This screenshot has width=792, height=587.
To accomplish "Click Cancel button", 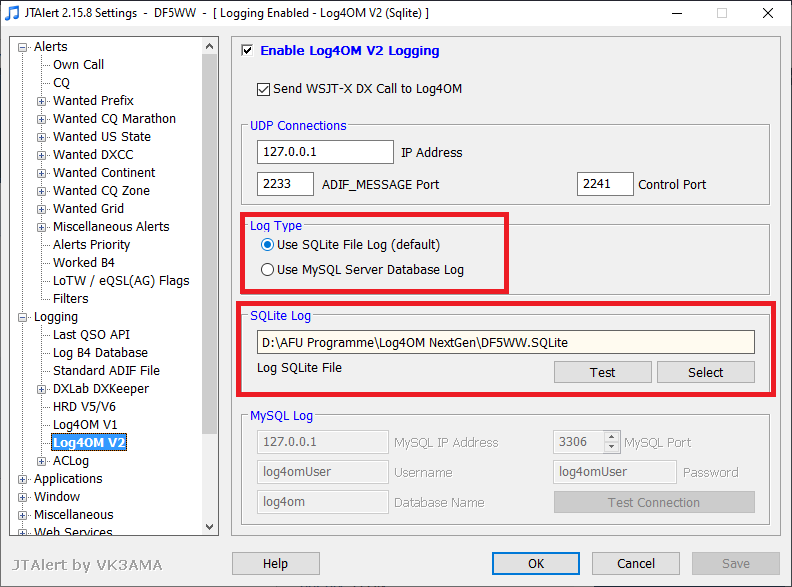I will pyautogui.click(x=636, y=563).
